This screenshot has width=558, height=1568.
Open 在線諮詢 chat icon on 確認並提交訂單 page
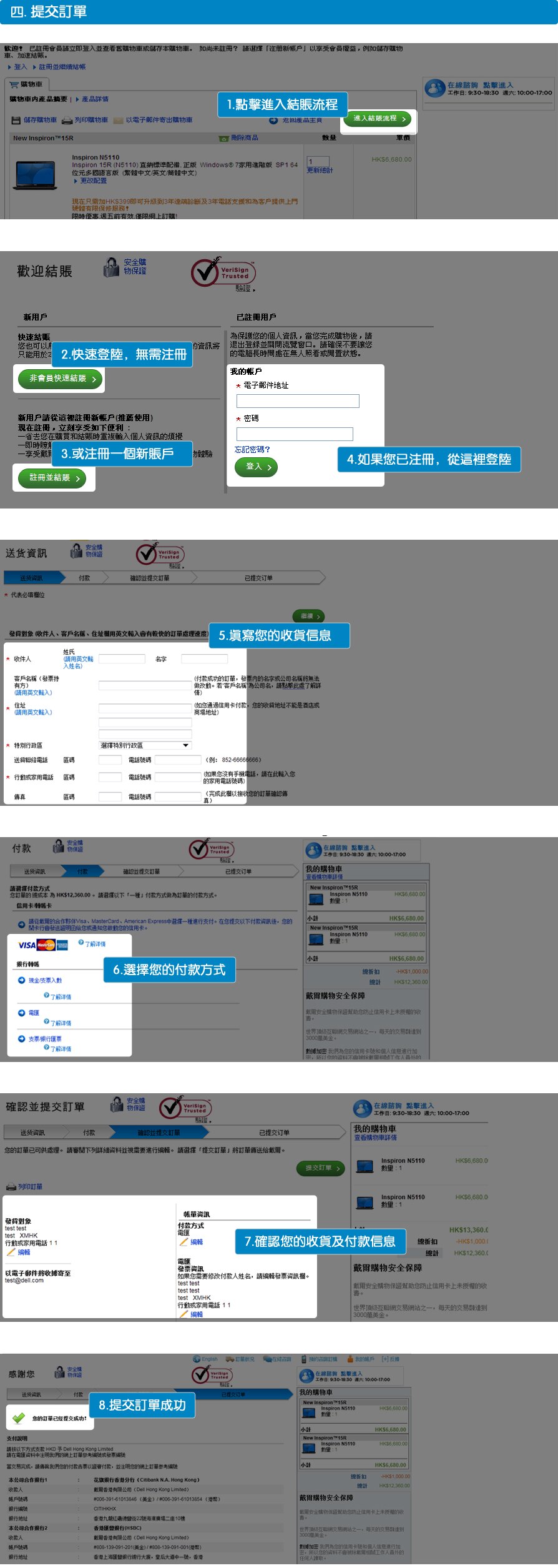point(363,1109)
